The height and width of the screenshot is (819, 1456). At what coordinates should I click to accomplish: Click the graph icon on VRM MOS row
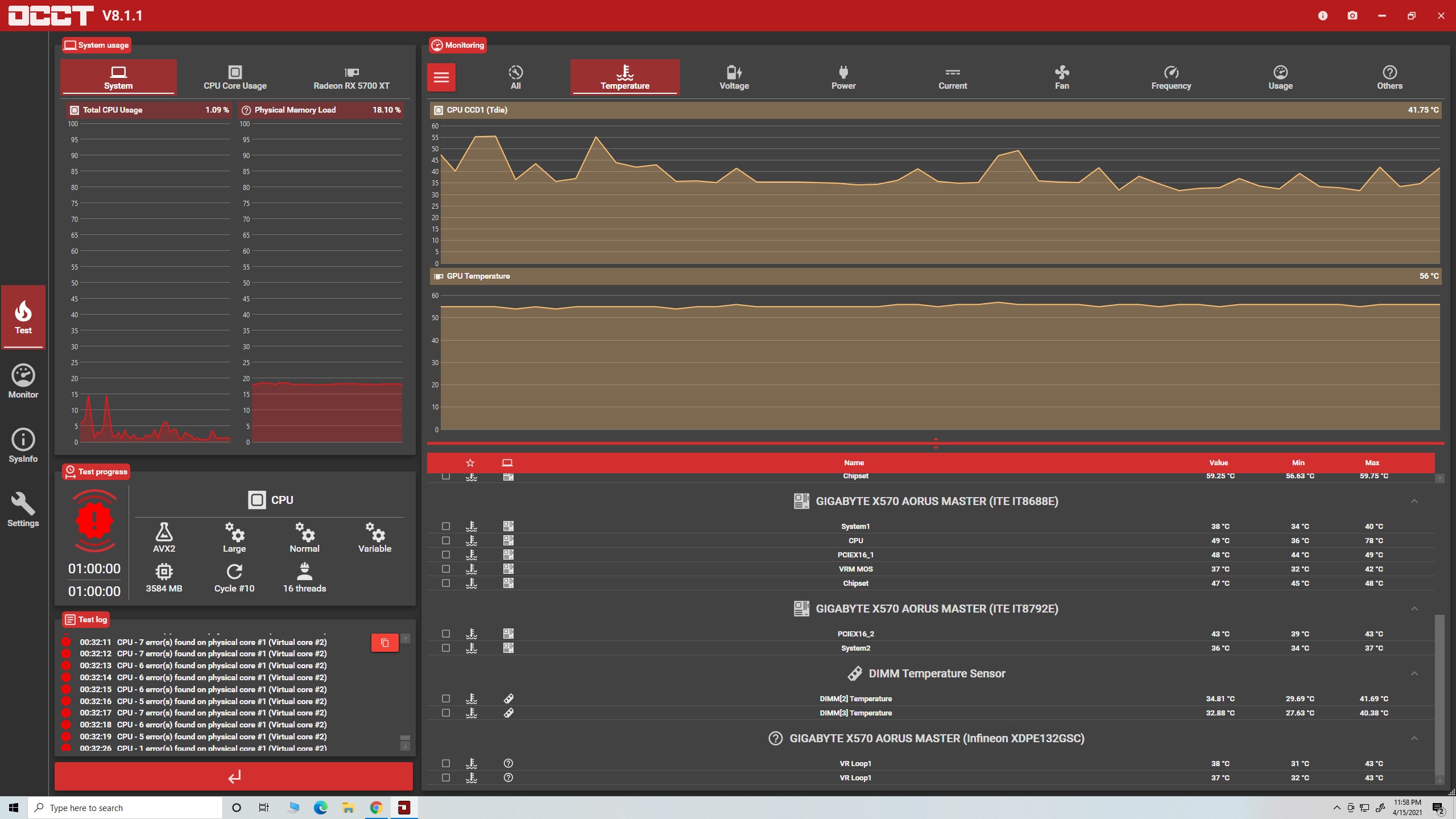point(471,569)
